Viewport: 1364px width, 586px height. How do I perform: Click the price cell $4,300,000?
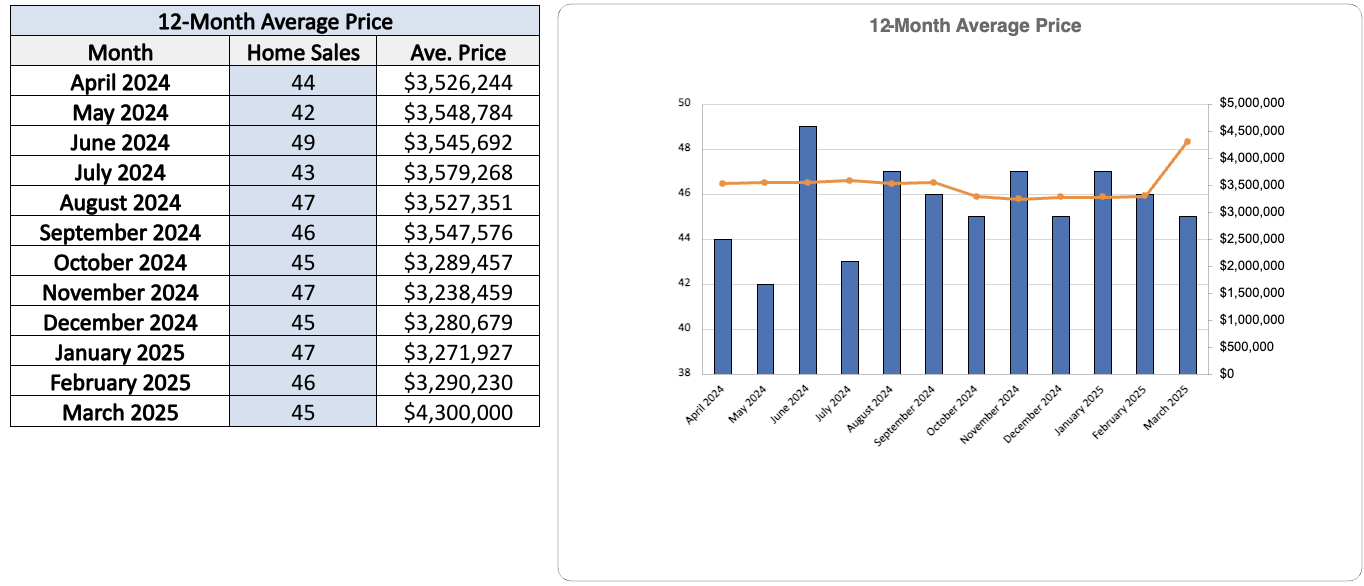pos(458,412)
